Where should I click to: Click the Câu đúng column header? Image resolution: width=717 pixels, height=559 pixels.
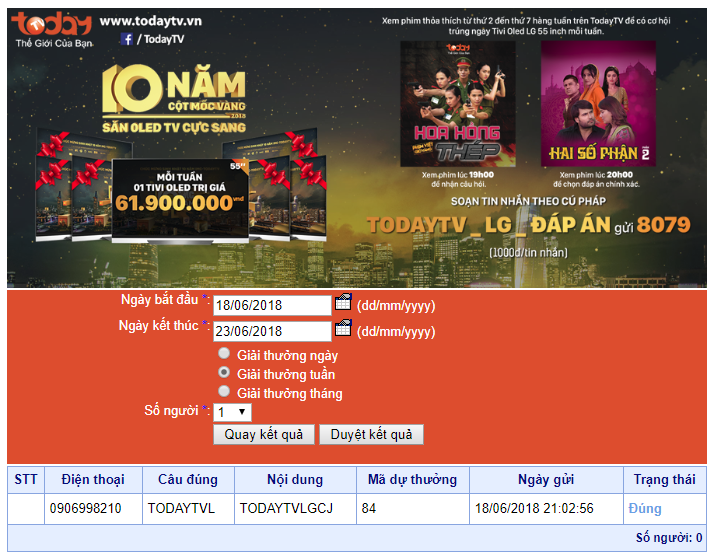click(188, 479)
